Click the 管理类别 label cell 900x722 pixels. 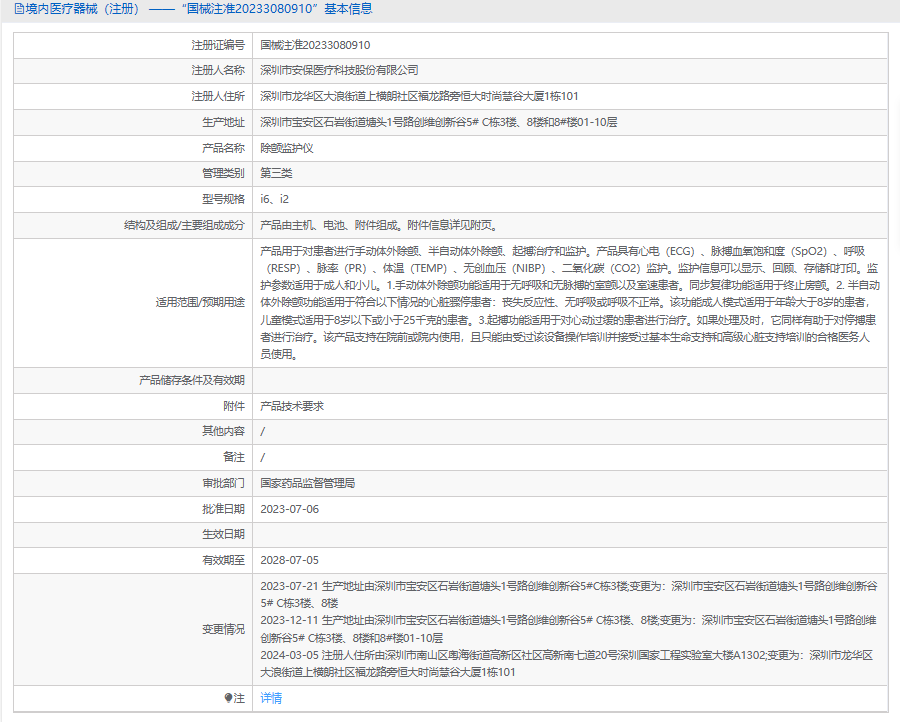(133, 173)
